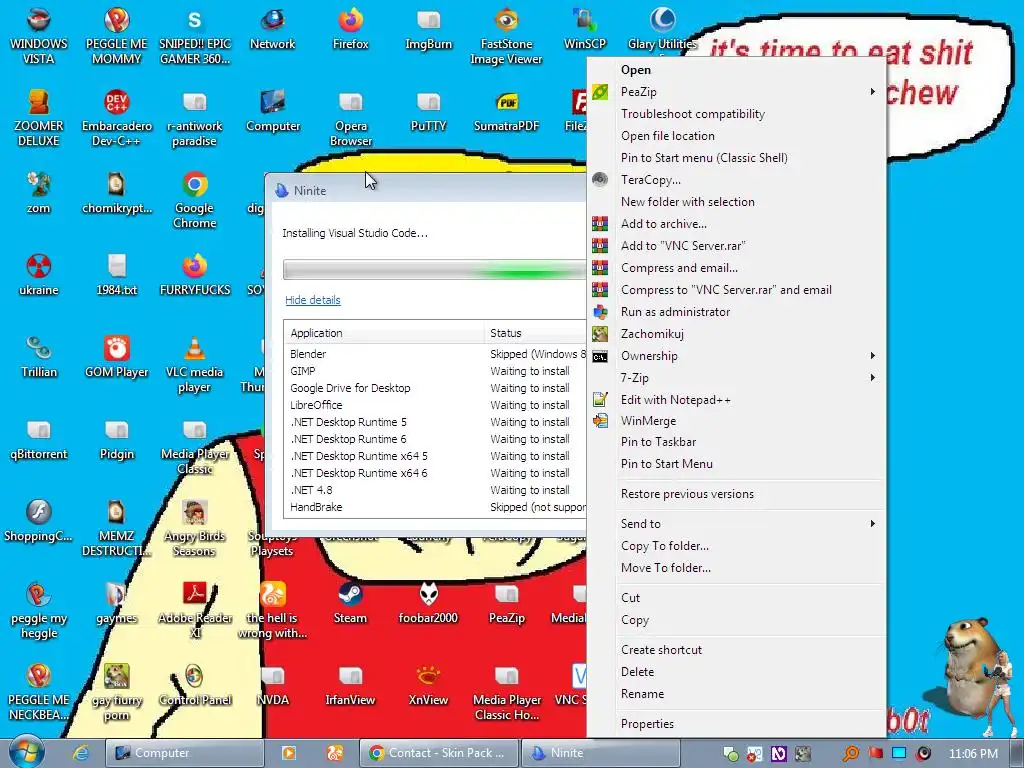This screenshot has height=768, width=1024.
Task: Open the Windows Start orb
Action: (x=26, y=752)
